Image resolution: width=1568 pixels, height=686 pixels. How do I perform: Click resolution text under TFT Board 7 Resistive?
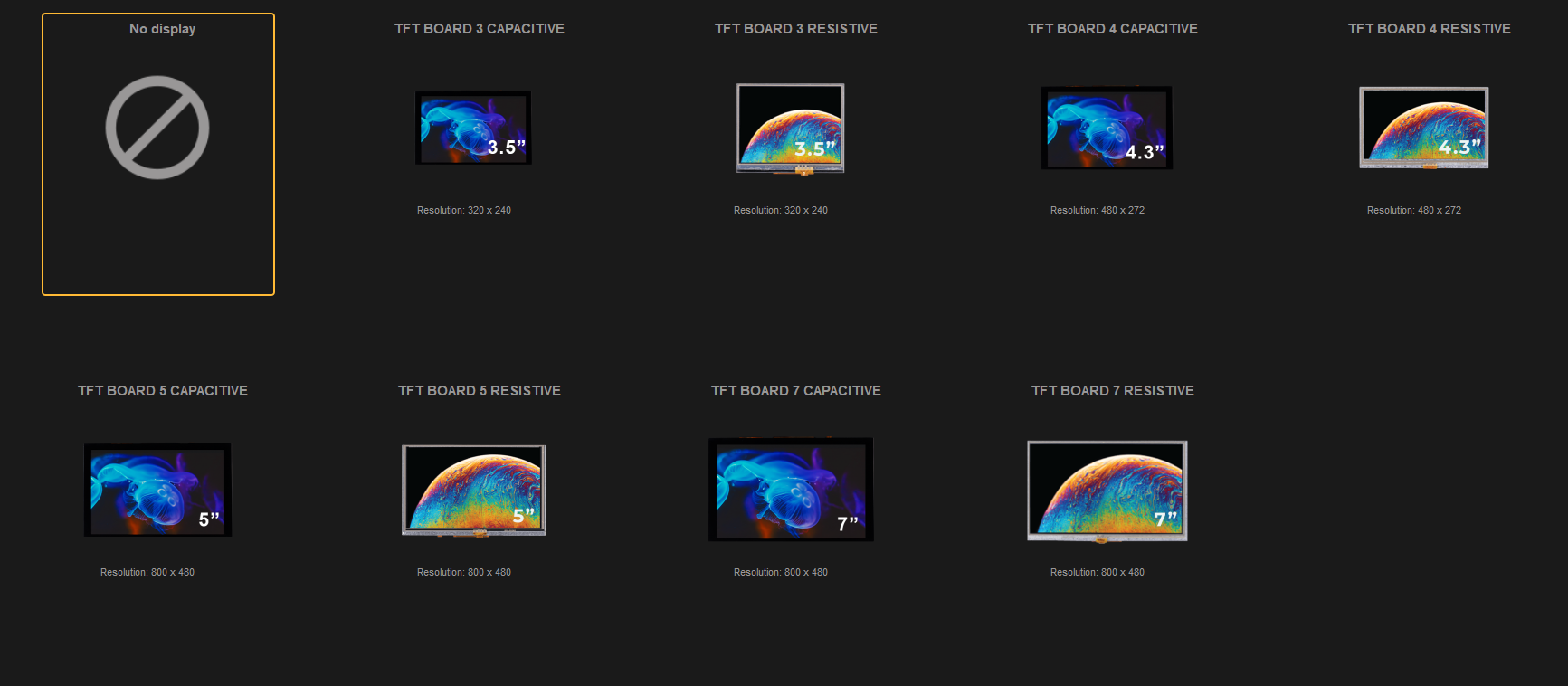pos(1098,572)
